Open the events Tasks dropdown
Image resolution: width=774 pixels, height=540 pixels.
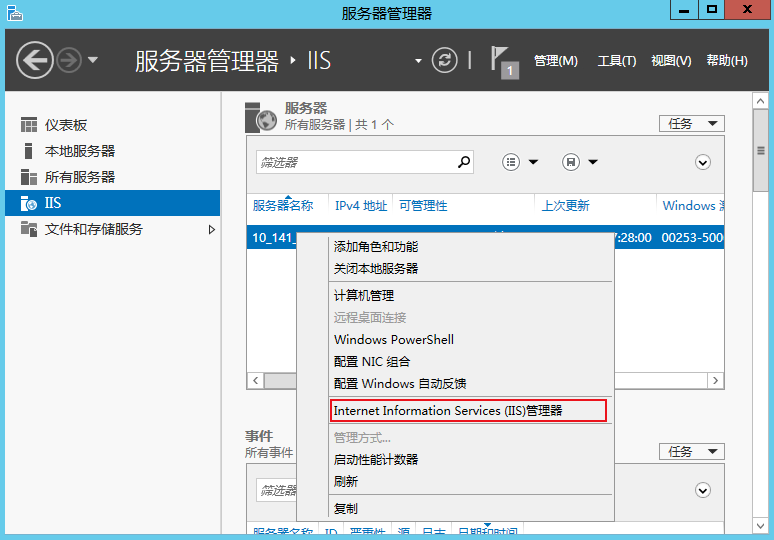click(691, 452)
